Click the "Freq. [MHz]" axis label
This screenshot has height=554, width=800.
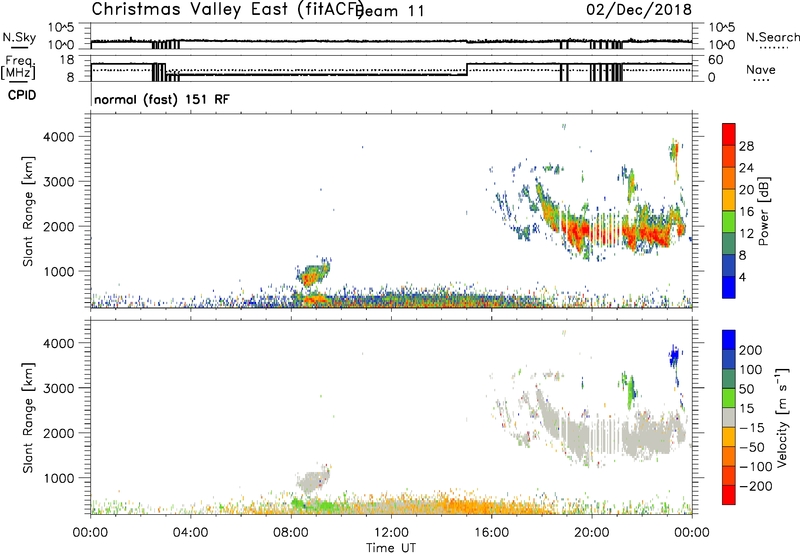pyautogui.click(x=19, y=67)
